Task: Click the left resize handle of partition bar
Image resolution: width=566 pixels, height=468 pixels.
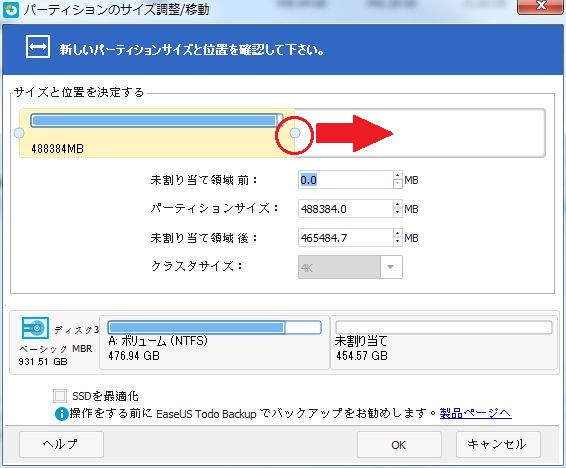Action: pyautogui.click(x=19, y=133)
